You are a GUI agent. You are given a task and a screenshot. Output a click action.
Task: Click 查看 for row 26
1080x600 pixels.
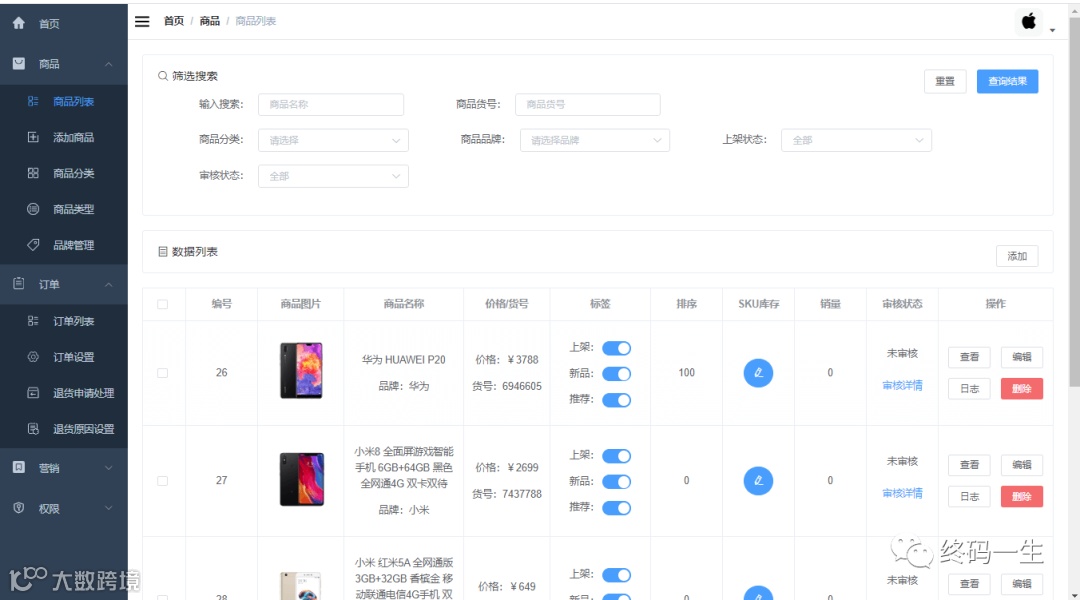coord(969,357)
